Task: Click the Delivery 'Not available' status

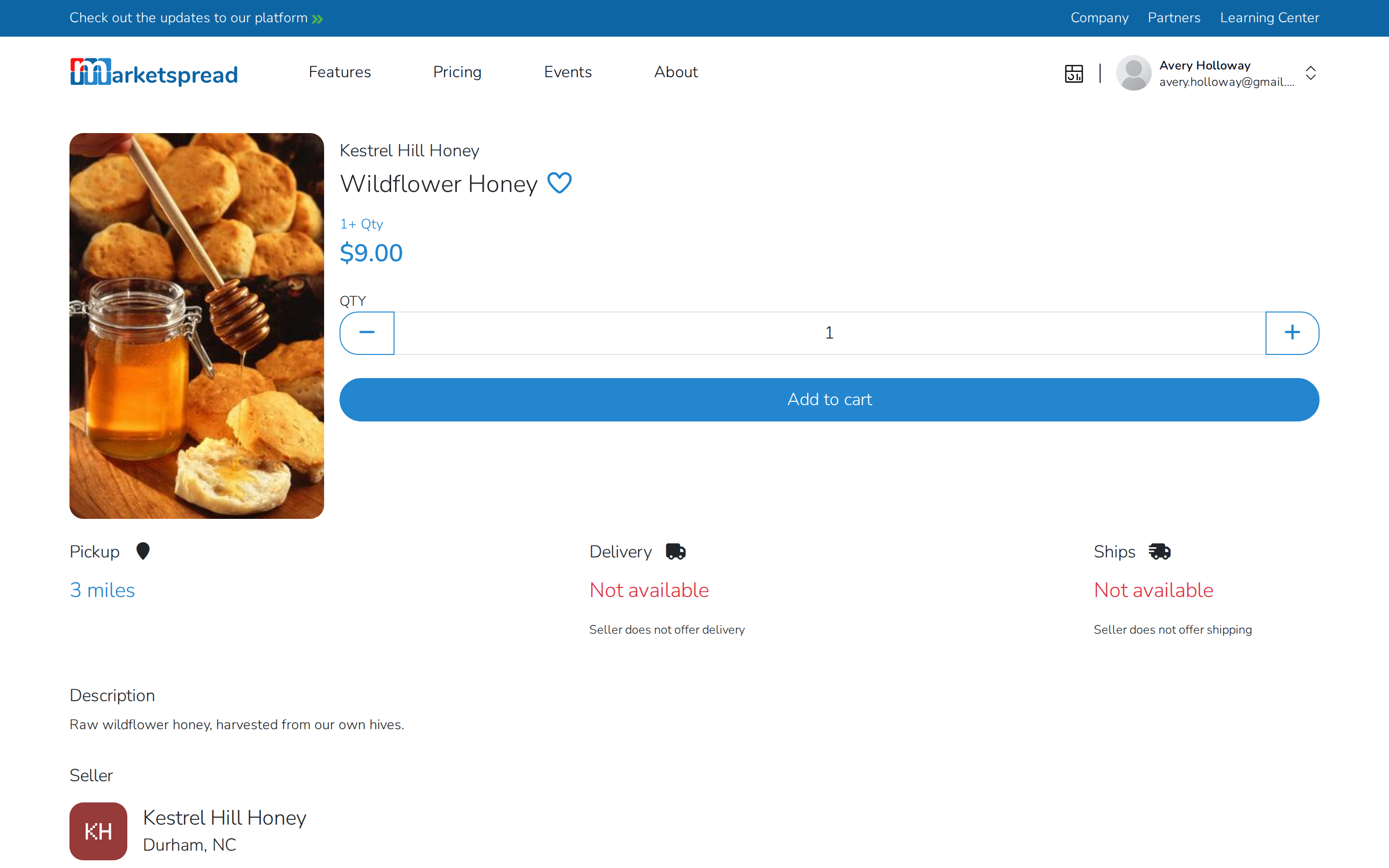Action: coord(649,590)
